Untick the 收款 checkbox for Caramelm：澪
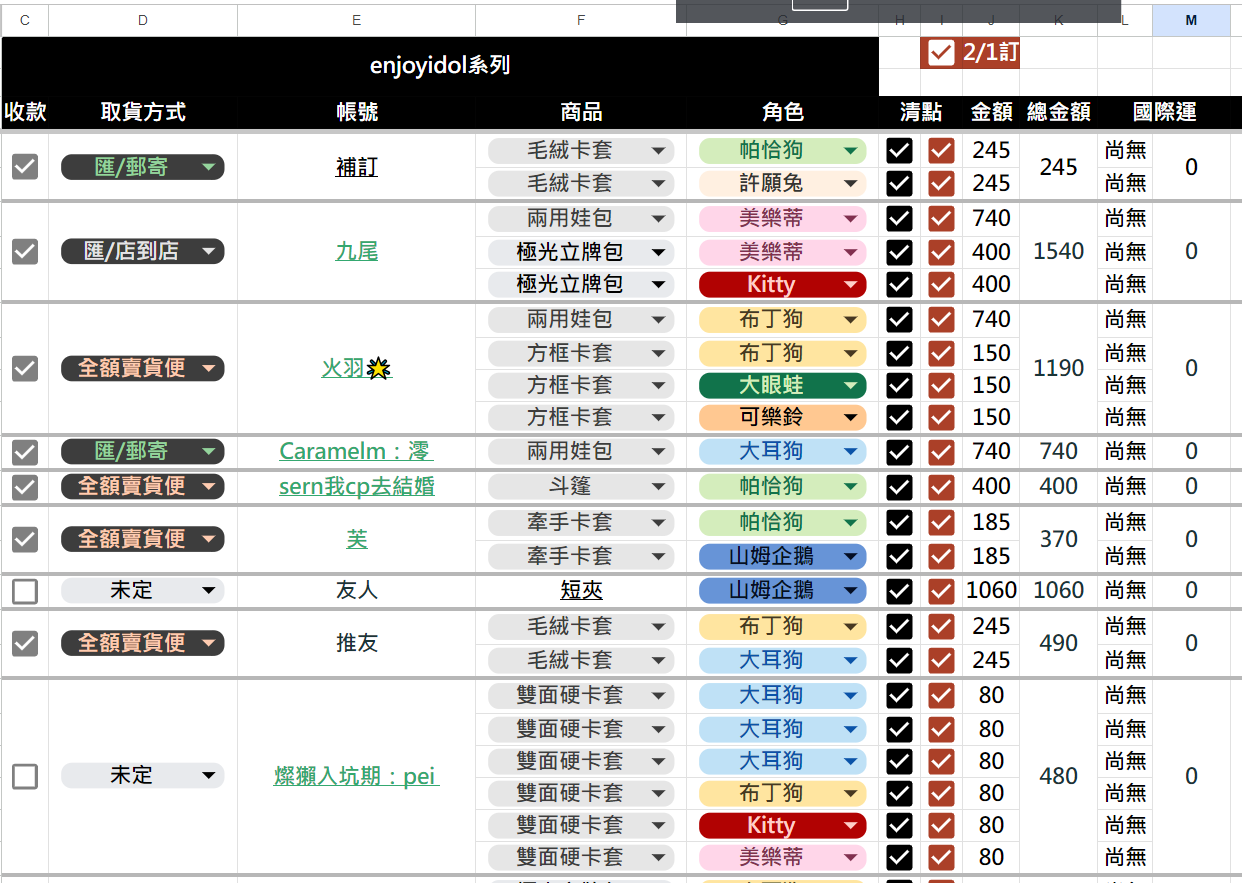The image size is (1242, 883). pyautogui.click(x=25, y=452)
